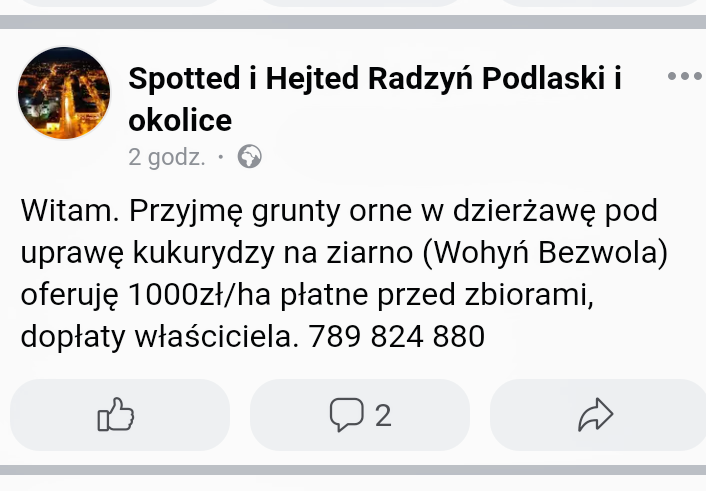This screenshot has height=491, width=706.
Task: Open the page's round profile picture
Action: 64,93
